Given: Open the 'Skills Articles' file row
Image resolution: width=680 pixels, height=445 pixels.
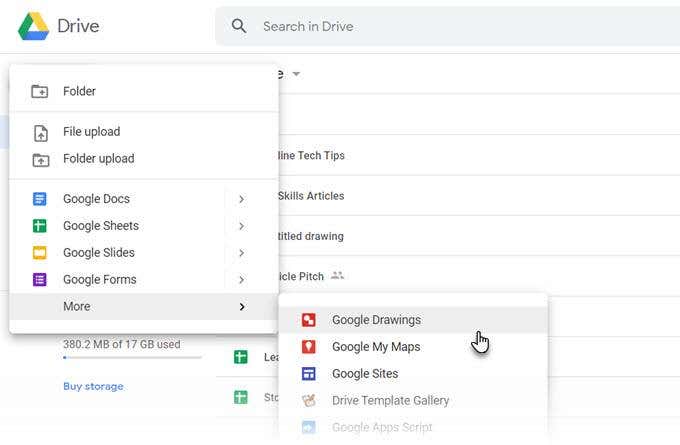Looking at the screenshot, I should click(x=479, y=196).
